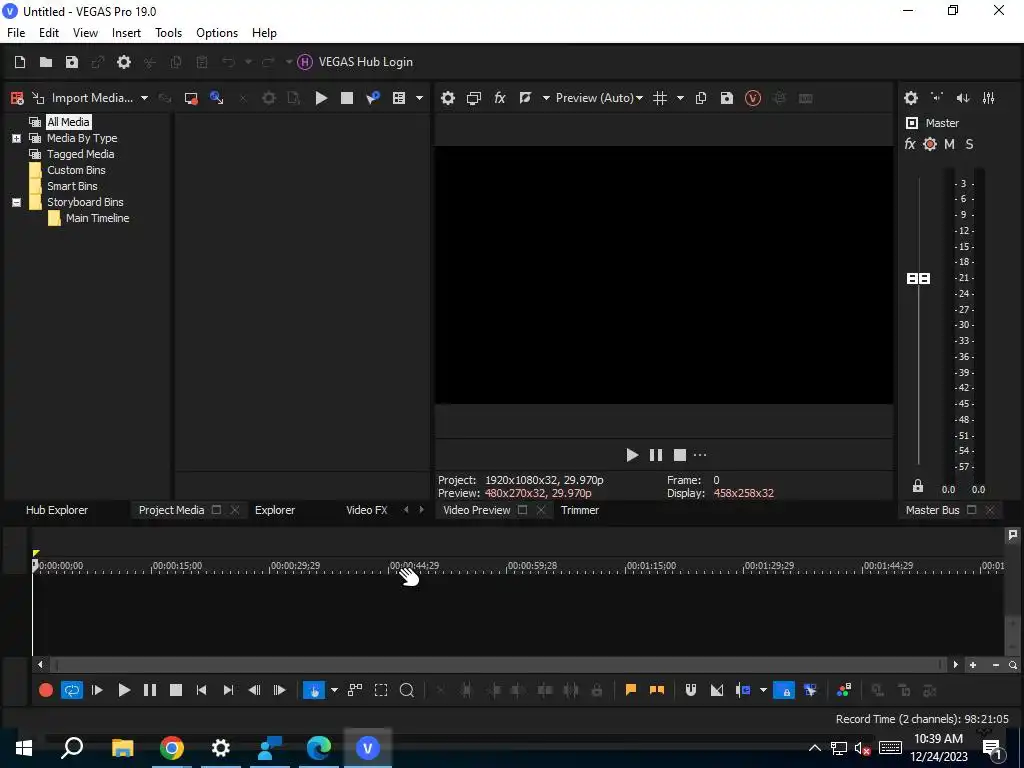Open the Insert menu
The image size is (1024, 768).
point(126,33)
